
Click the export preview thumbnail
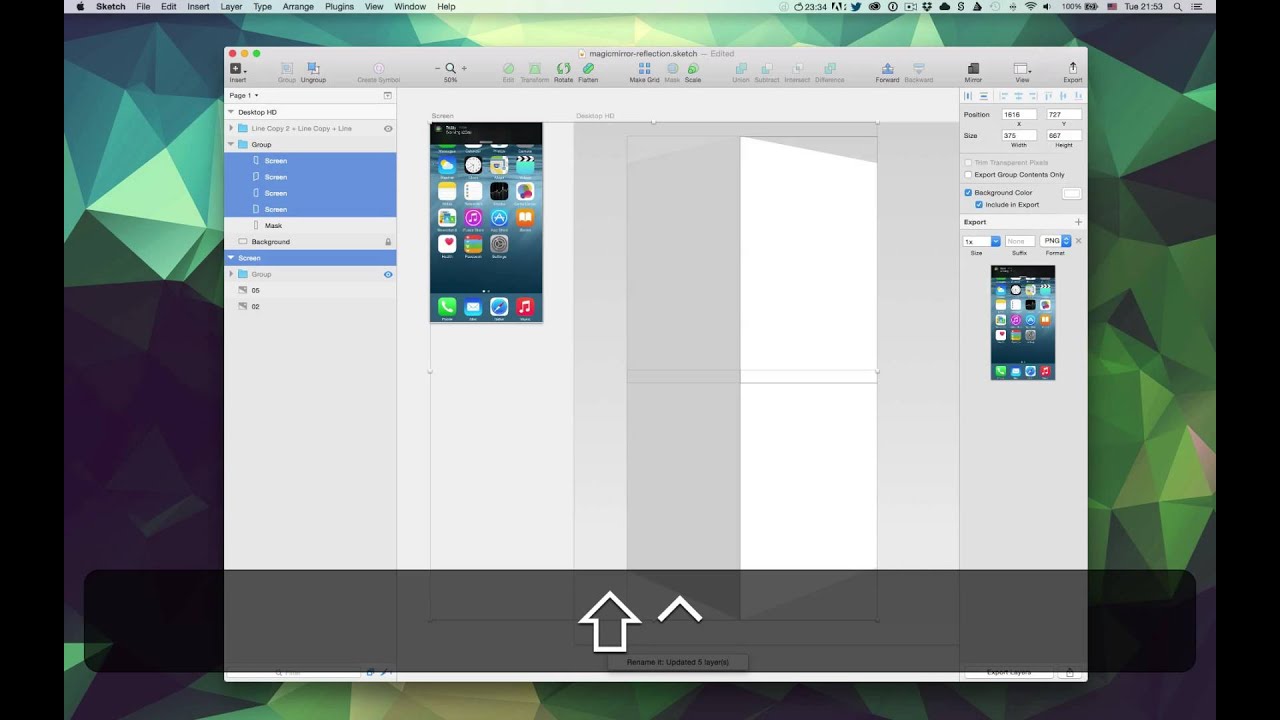1023,322
